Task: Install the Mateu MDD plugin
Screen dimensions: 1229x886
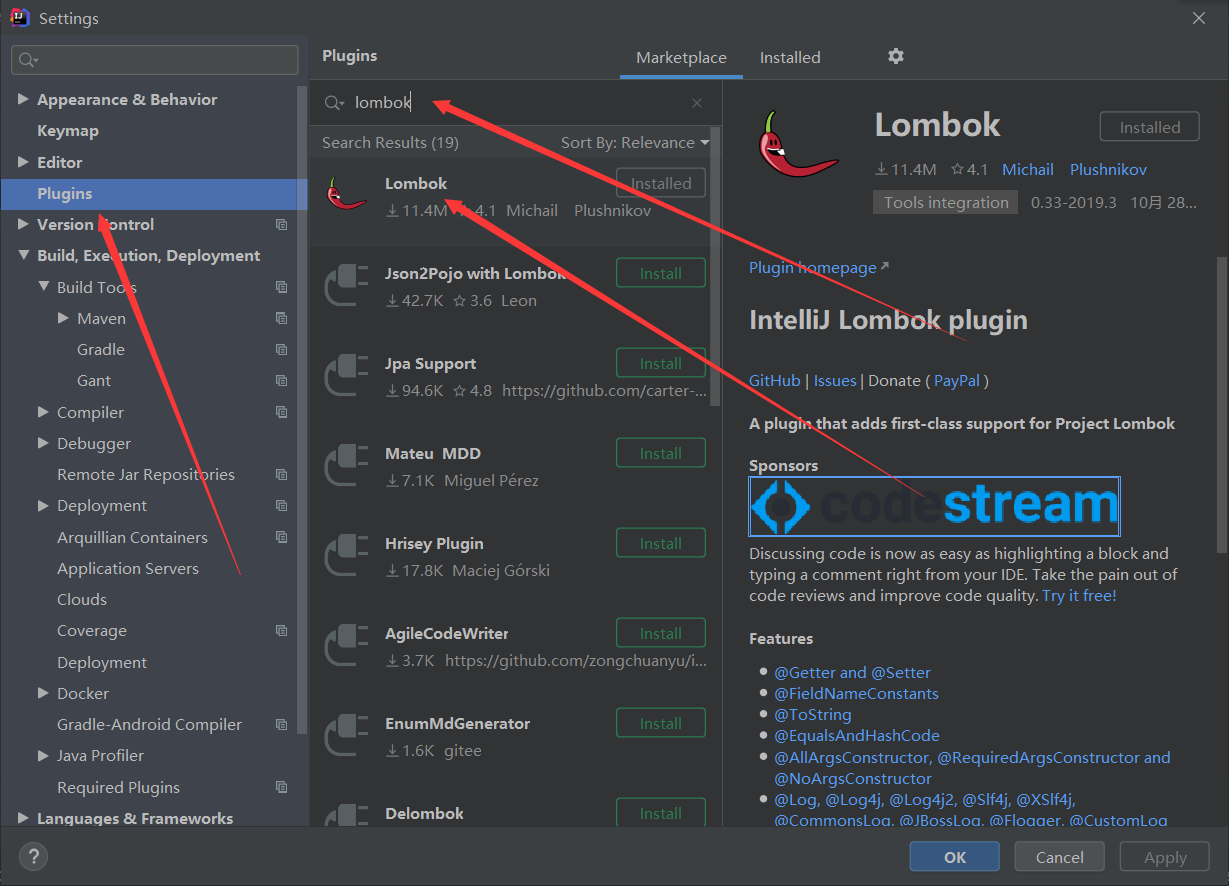Action: [x=661, y=453]
